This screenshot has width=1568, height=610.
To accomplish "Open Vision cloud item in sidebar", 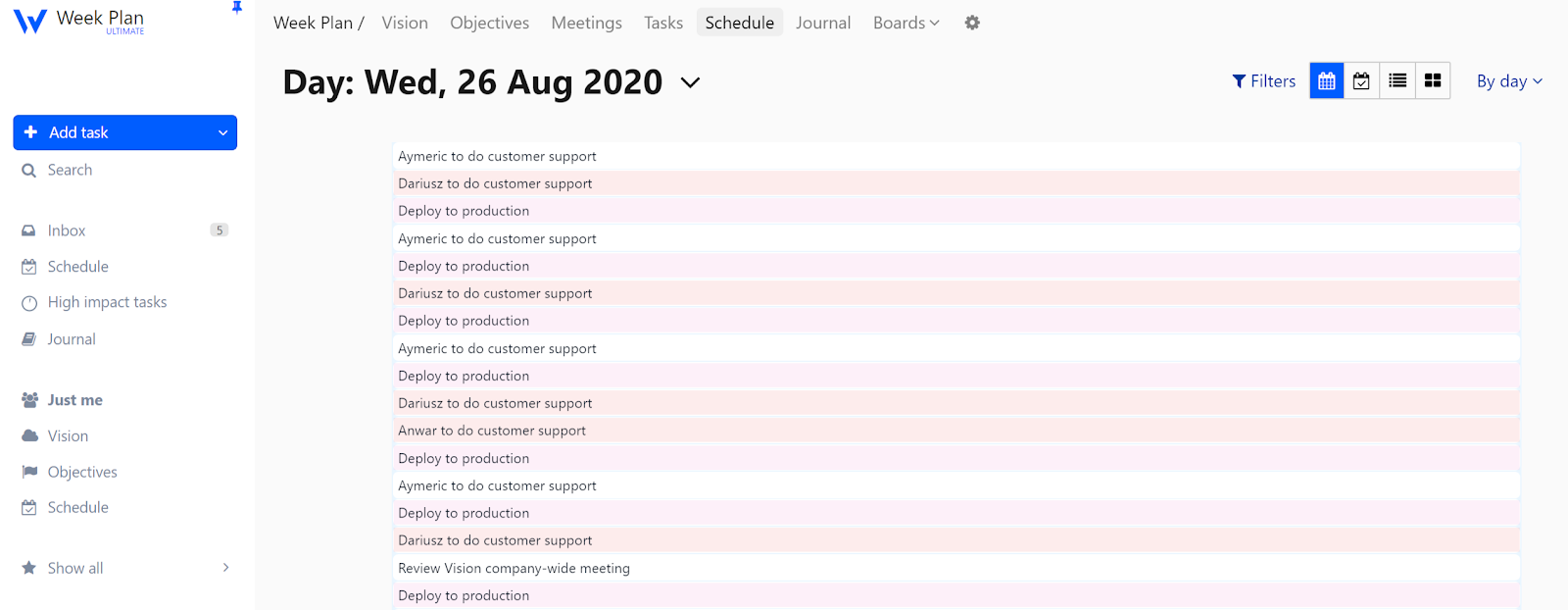I will pos(68,436).
